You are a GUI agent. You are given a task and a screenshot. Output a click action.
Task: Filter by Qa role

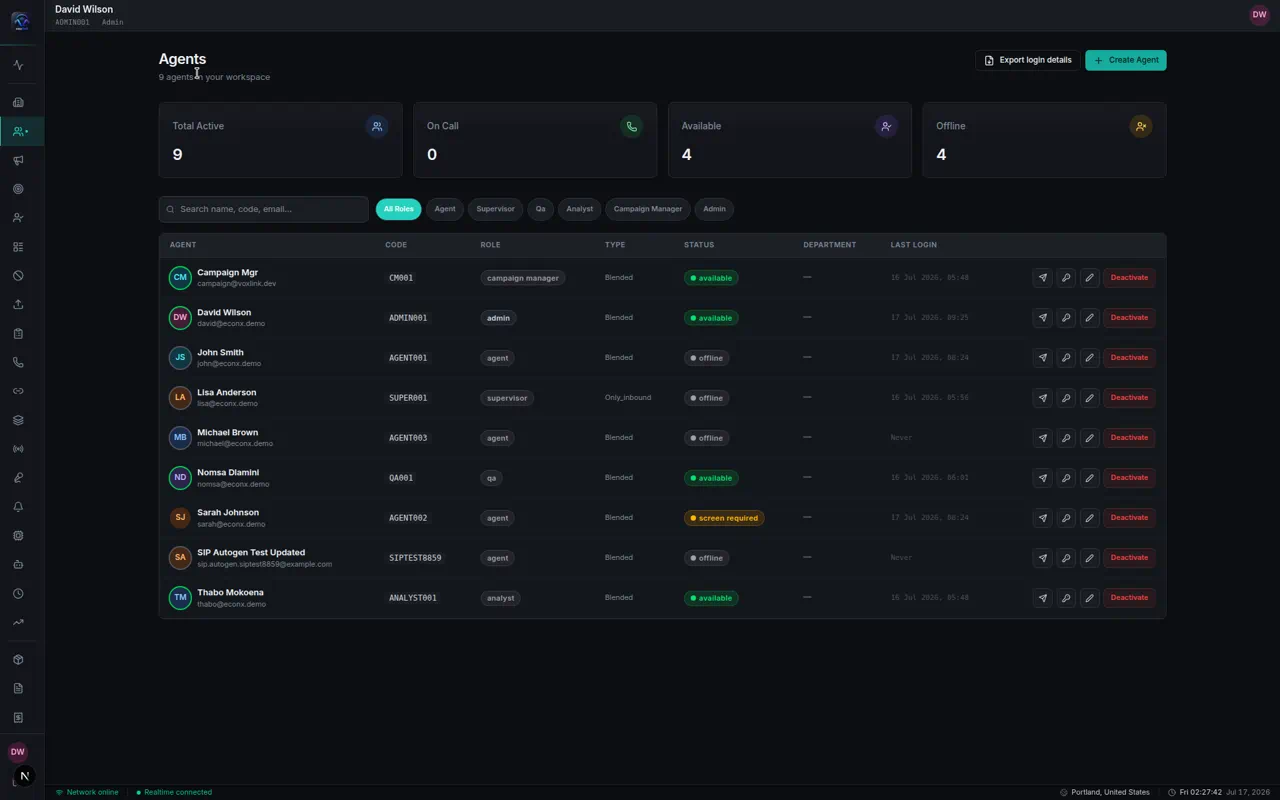[x=540, y=209]
